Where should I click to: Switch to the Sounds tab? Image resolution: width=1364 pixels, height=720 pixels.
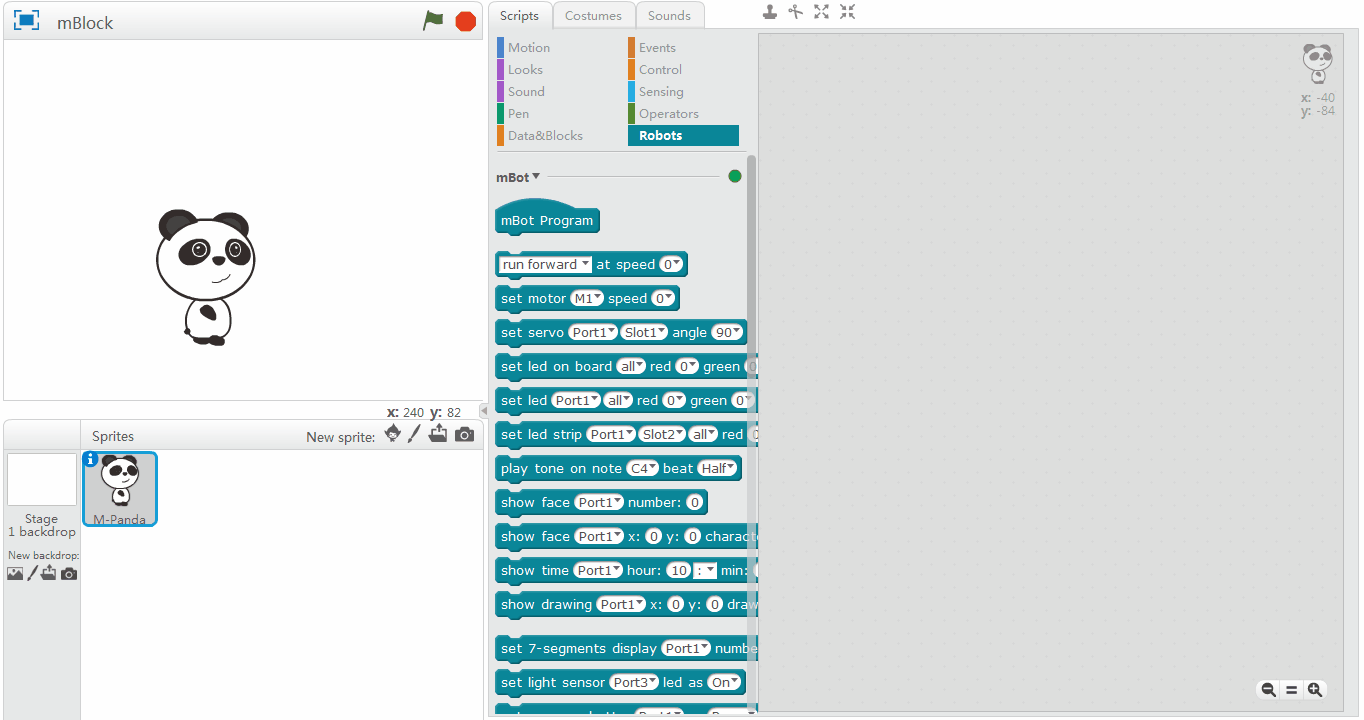(x=669, y=15)
